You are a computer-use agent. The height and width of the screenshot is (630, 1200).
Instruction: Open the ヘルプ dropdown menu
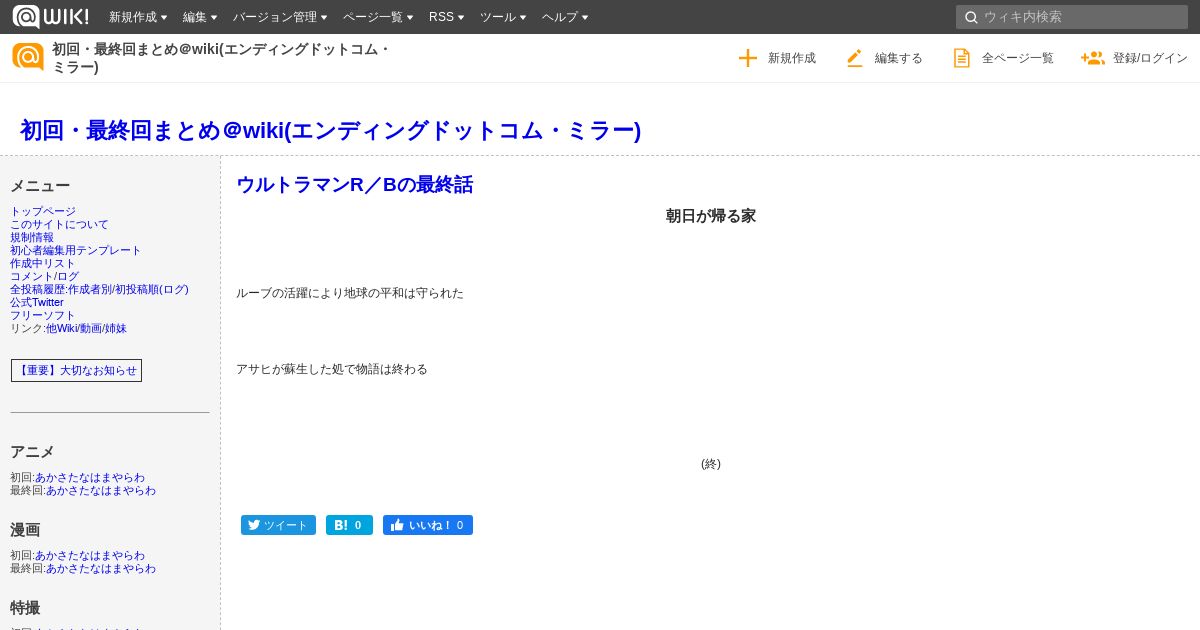click(x=565, y=17)
